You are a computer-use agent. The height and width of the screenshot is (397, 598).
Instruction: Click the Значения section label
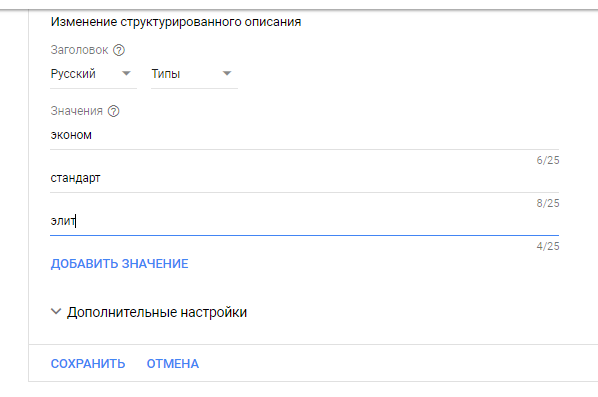point(77,111)
